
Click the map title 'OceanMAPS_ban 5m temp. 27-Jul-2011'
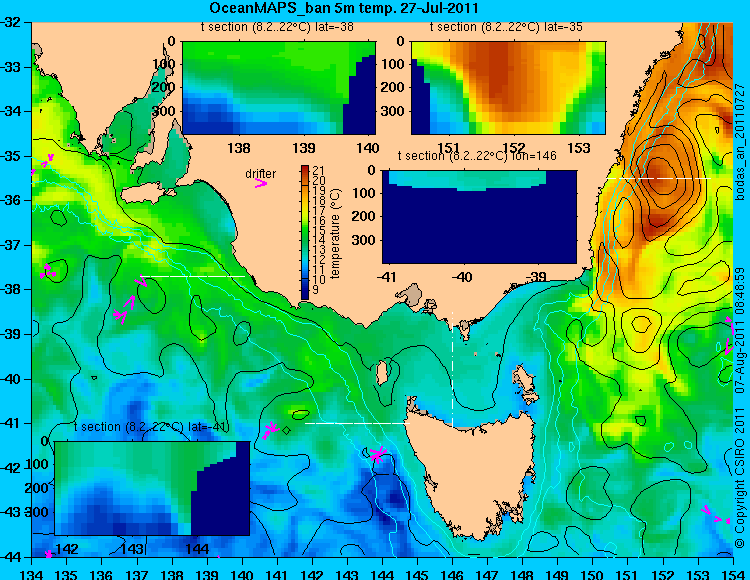(343, 8)
